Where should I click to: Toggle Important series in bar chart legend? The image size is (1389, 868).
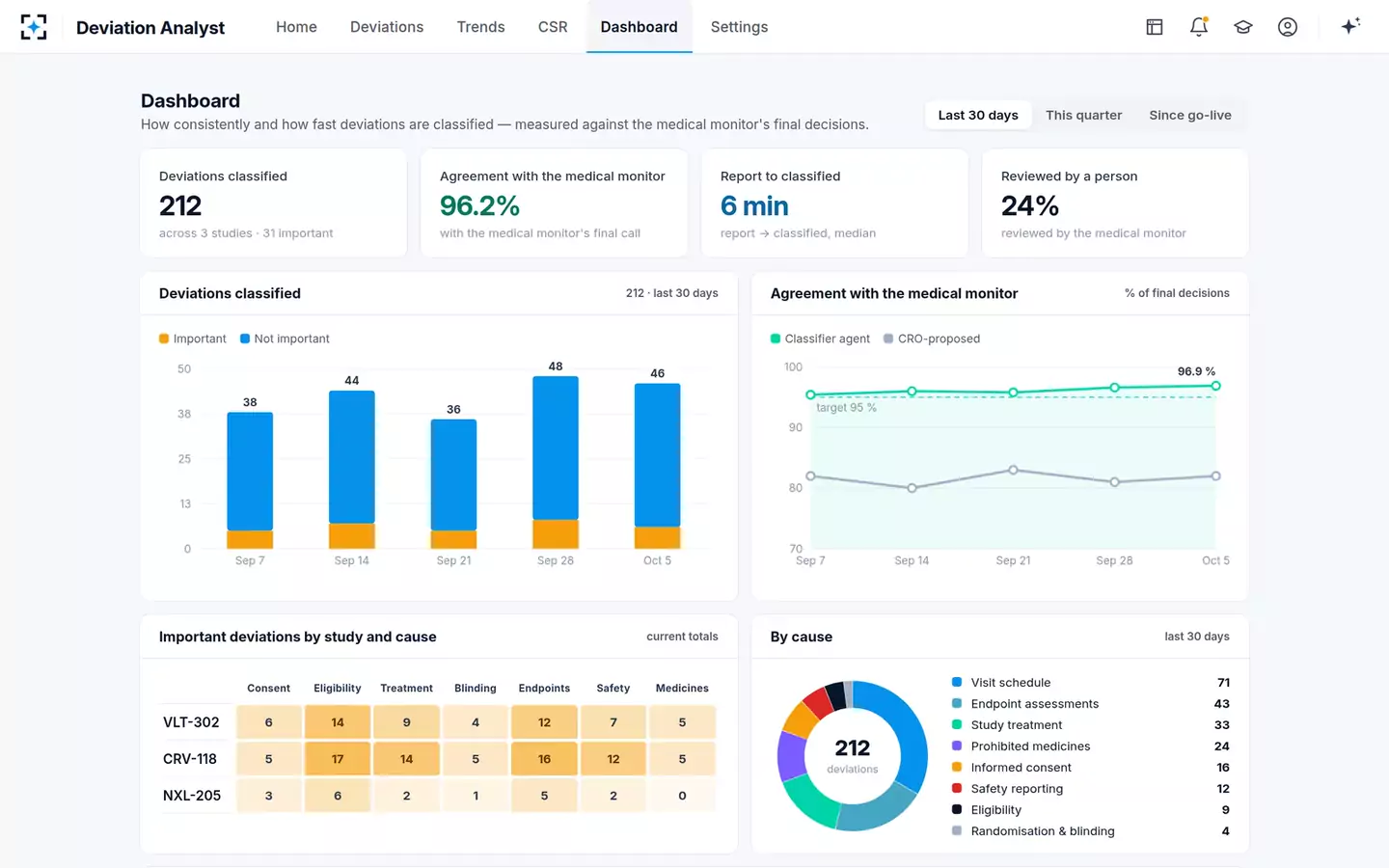click(x=193, y=339)
